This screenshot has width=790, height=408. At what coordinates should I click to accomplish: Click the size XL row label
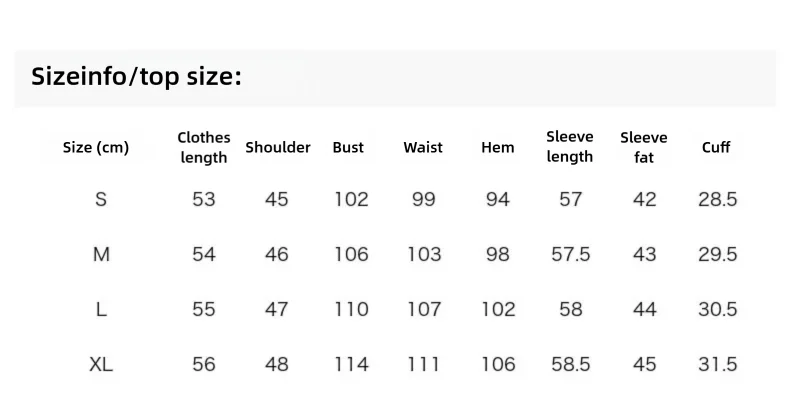pos(101,364)
